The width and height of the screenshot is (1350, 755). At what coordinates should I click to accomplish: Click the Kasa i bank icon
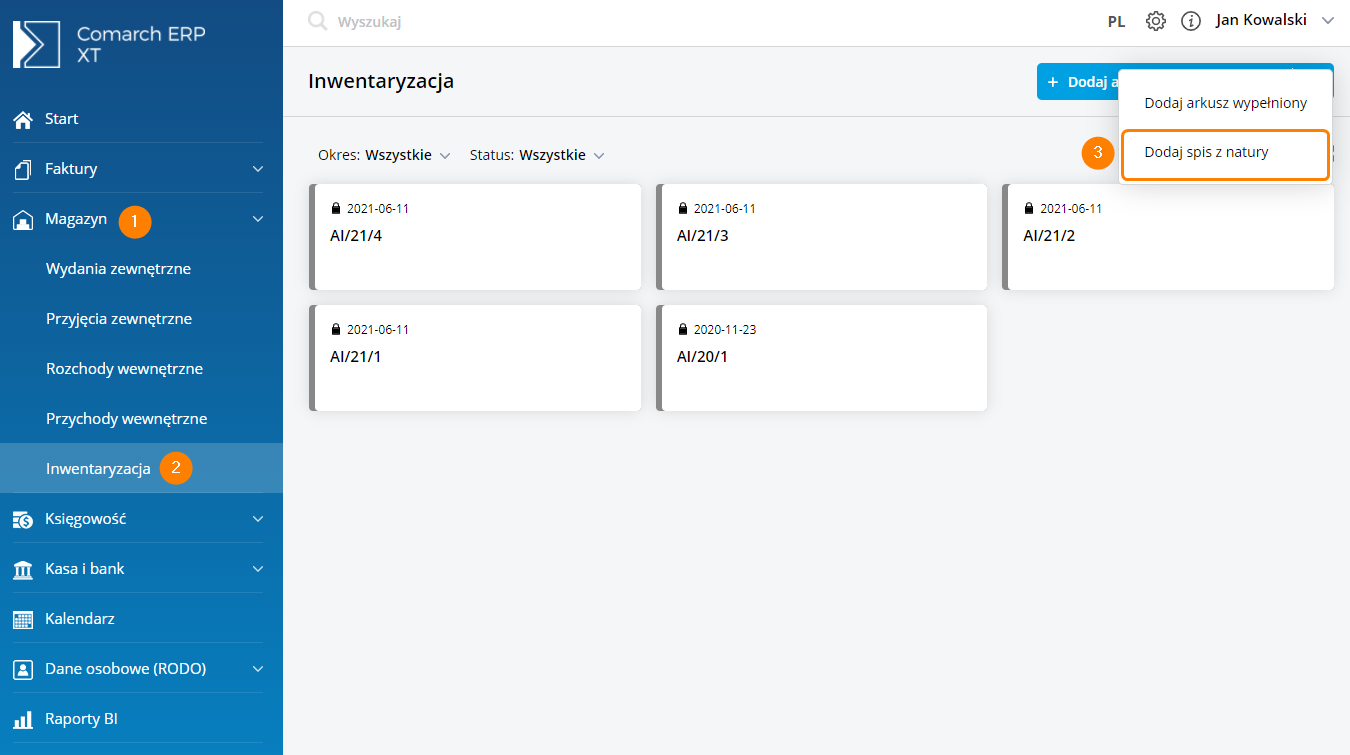pyautogui.click(x=23, y=569)
